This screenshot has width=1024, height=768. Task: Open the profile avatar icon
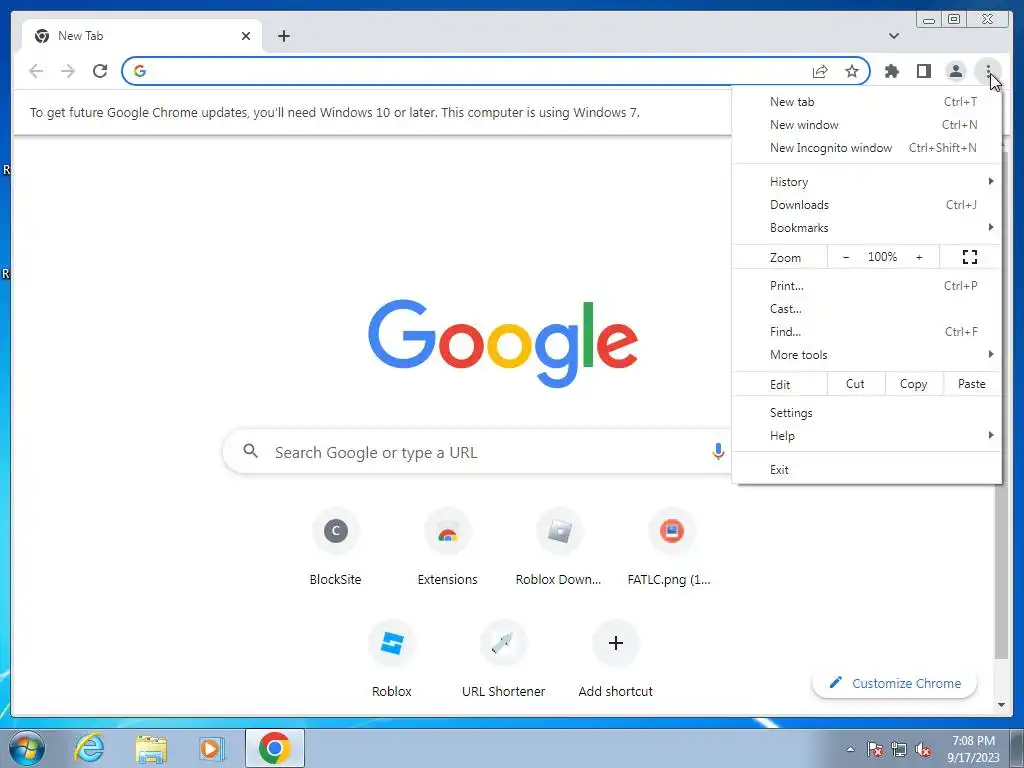(955, 71)
